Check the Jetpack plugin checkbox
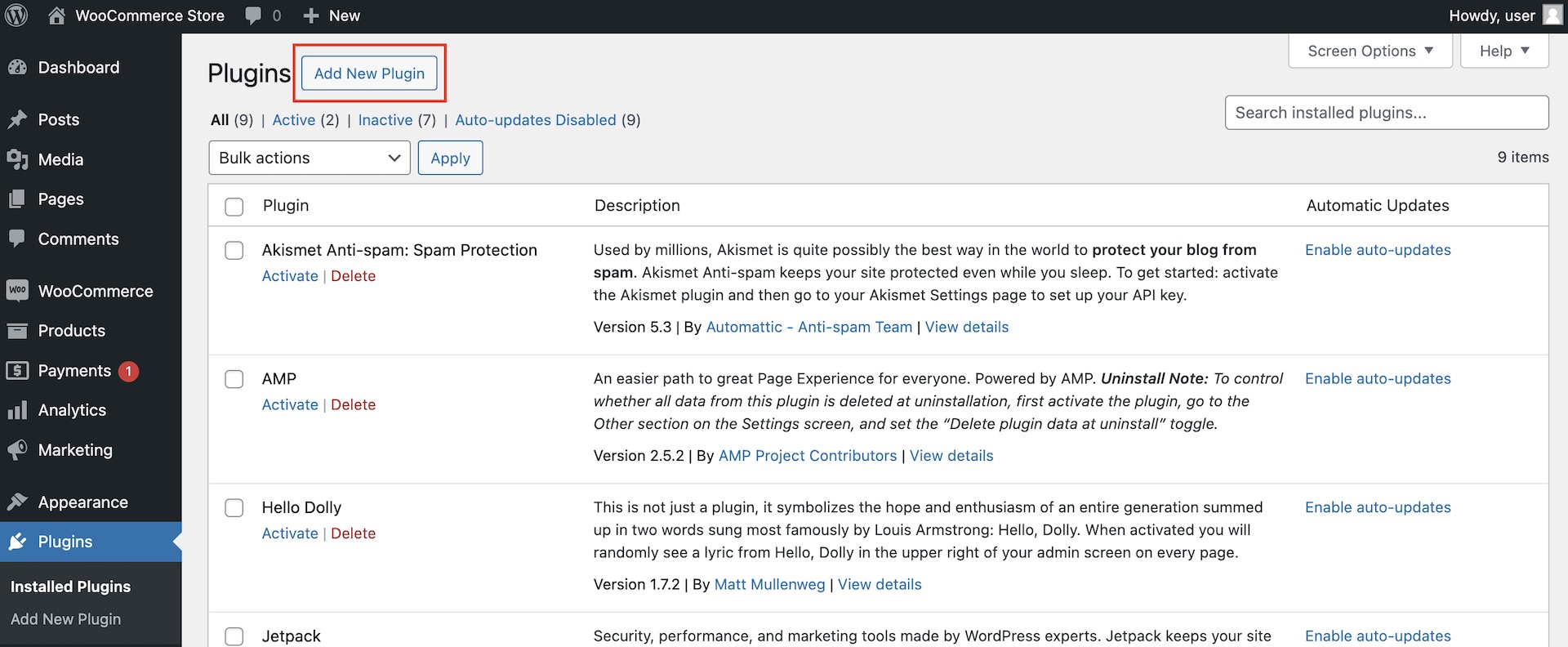 click(x=234, y=636)
